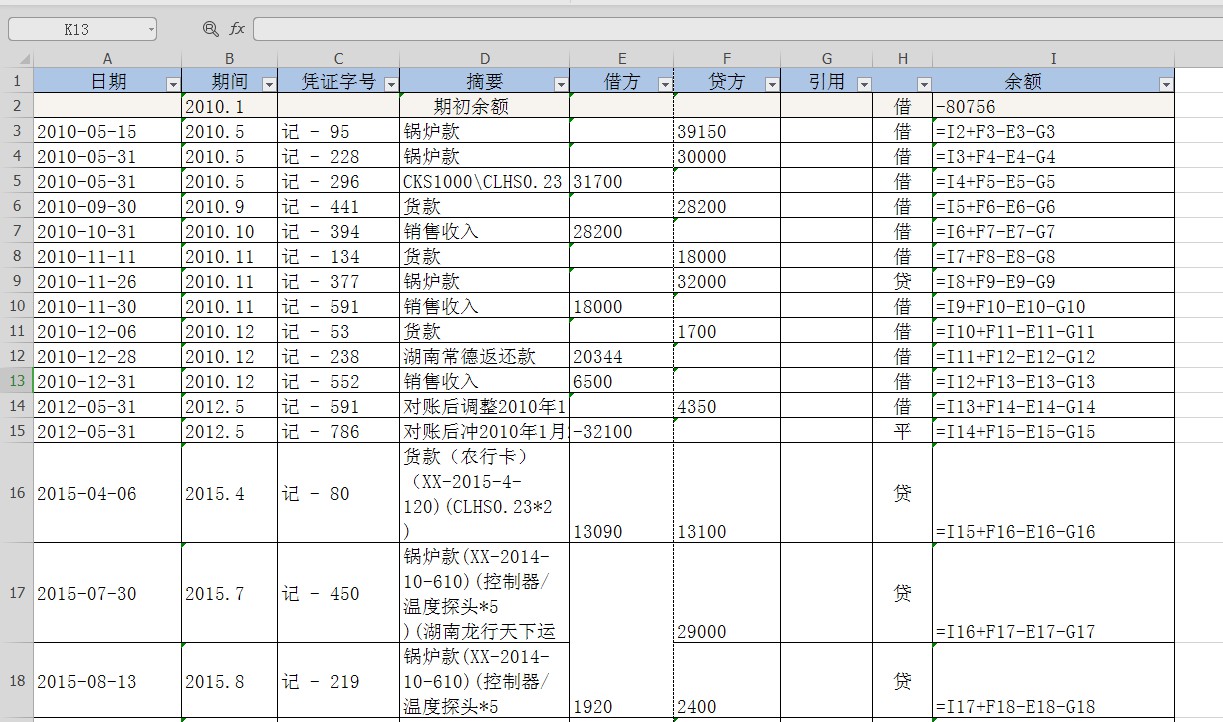Image resolution: width=1223 pixels, height=722 pixels.
Task: Select row 2 via its row header
Action: tap(15, 105)
